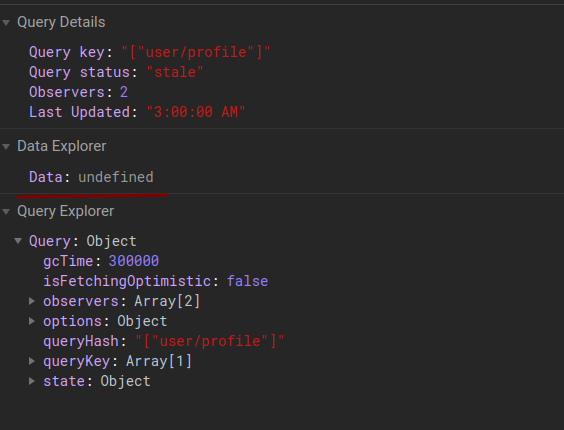This screenshot has height=430, width=564.
Task: Click the Query status value "stale"
Action: pyautogui.click(x=175, y=72)
